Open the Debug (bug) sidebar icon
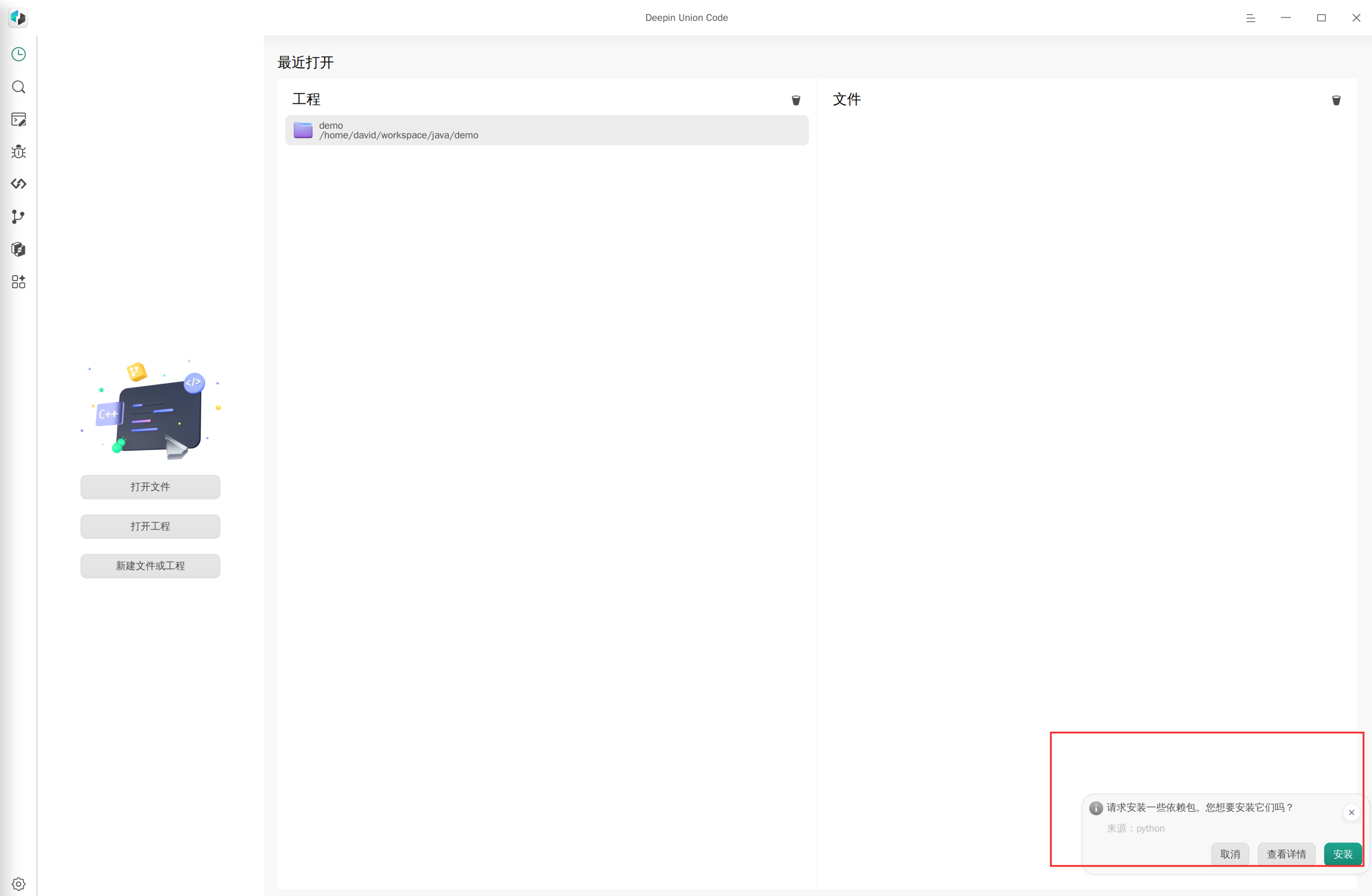 tap(19, 152)
